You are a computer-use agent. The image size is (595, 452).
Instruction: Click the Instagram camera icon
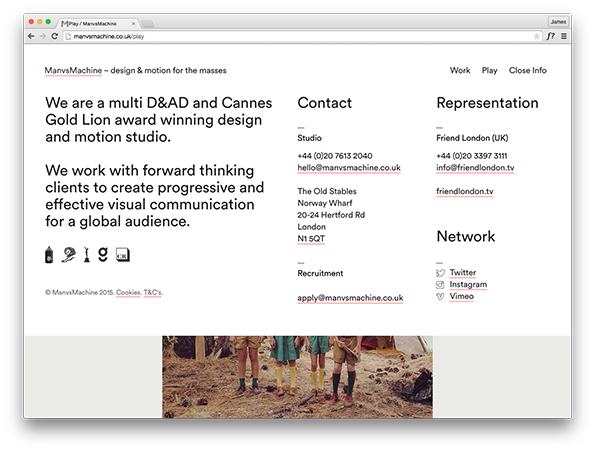[440, 285]
